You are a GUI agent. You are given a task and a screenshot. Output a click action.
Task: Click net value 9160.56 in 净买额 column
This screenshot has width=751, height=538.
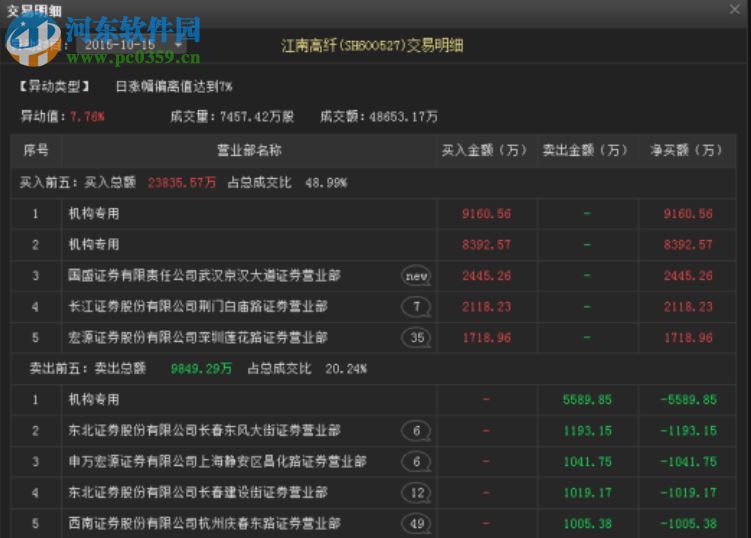click(688, 214)
